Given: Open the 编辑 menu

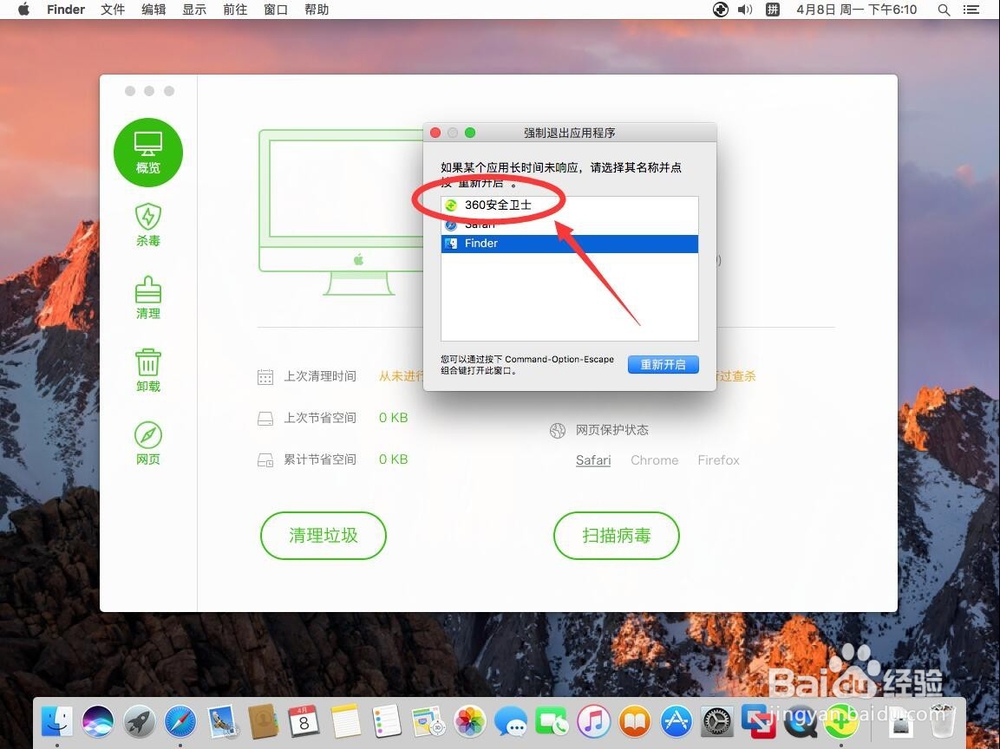Looking at the screenshot, I should click(154, 10).
